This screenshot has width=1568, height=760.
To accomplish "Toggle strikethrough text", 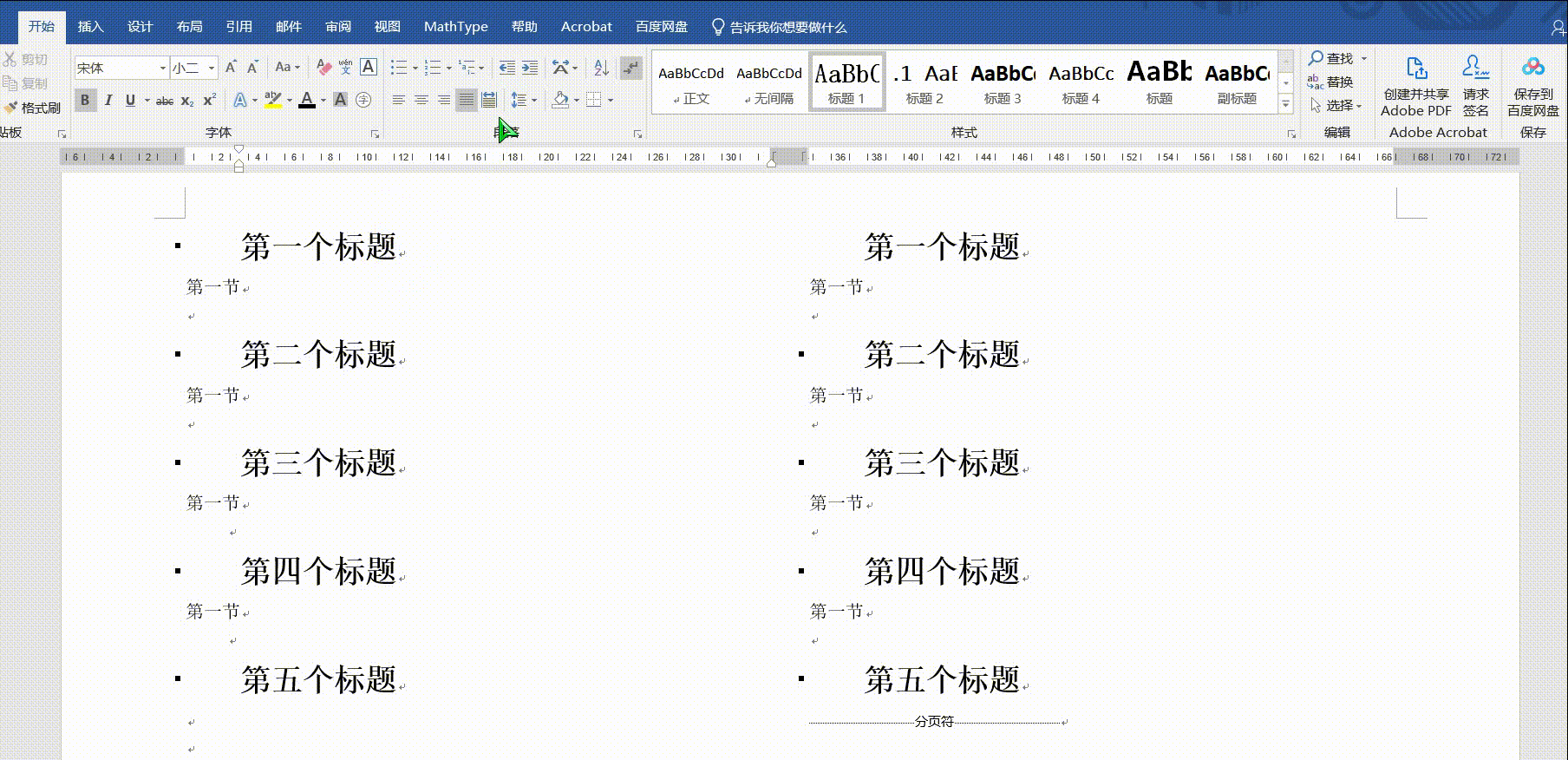I will pyautogui.click(x=165, y=101).
